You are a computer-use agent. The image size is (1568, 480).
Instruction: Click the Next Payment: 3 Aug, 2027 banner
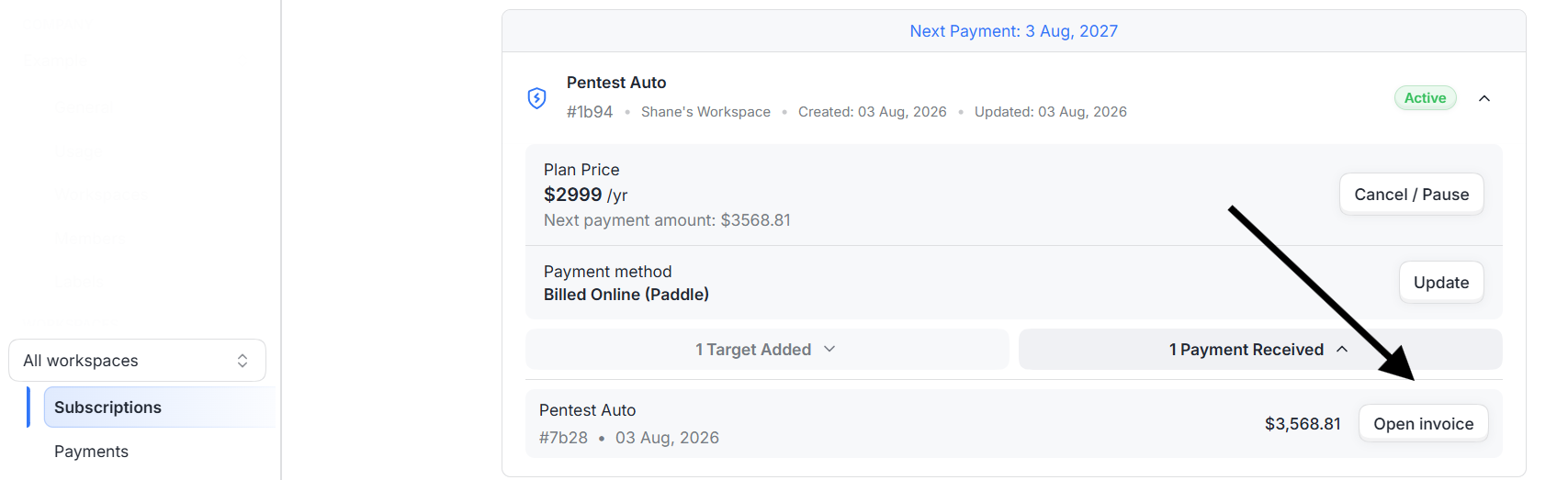(1013, 31)
